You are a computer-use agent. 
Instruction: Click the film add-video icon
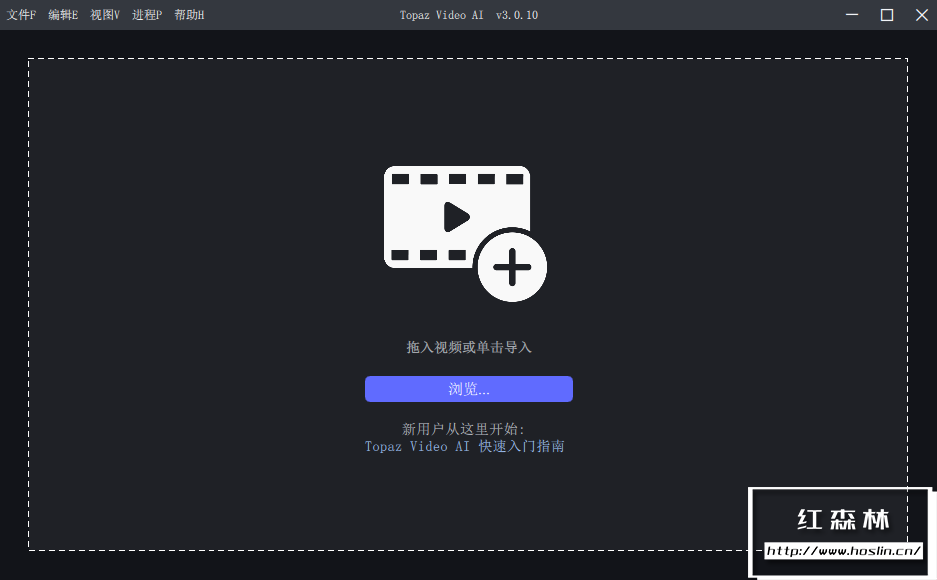coord(465,234)
